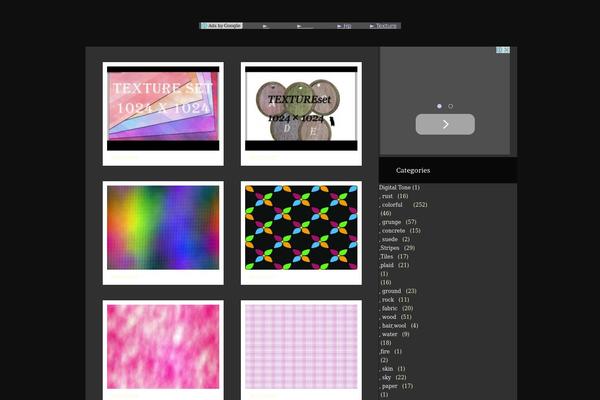600x400 pixels.
Task: Open the concrete (15) category
Action: (x=401, y=230)
